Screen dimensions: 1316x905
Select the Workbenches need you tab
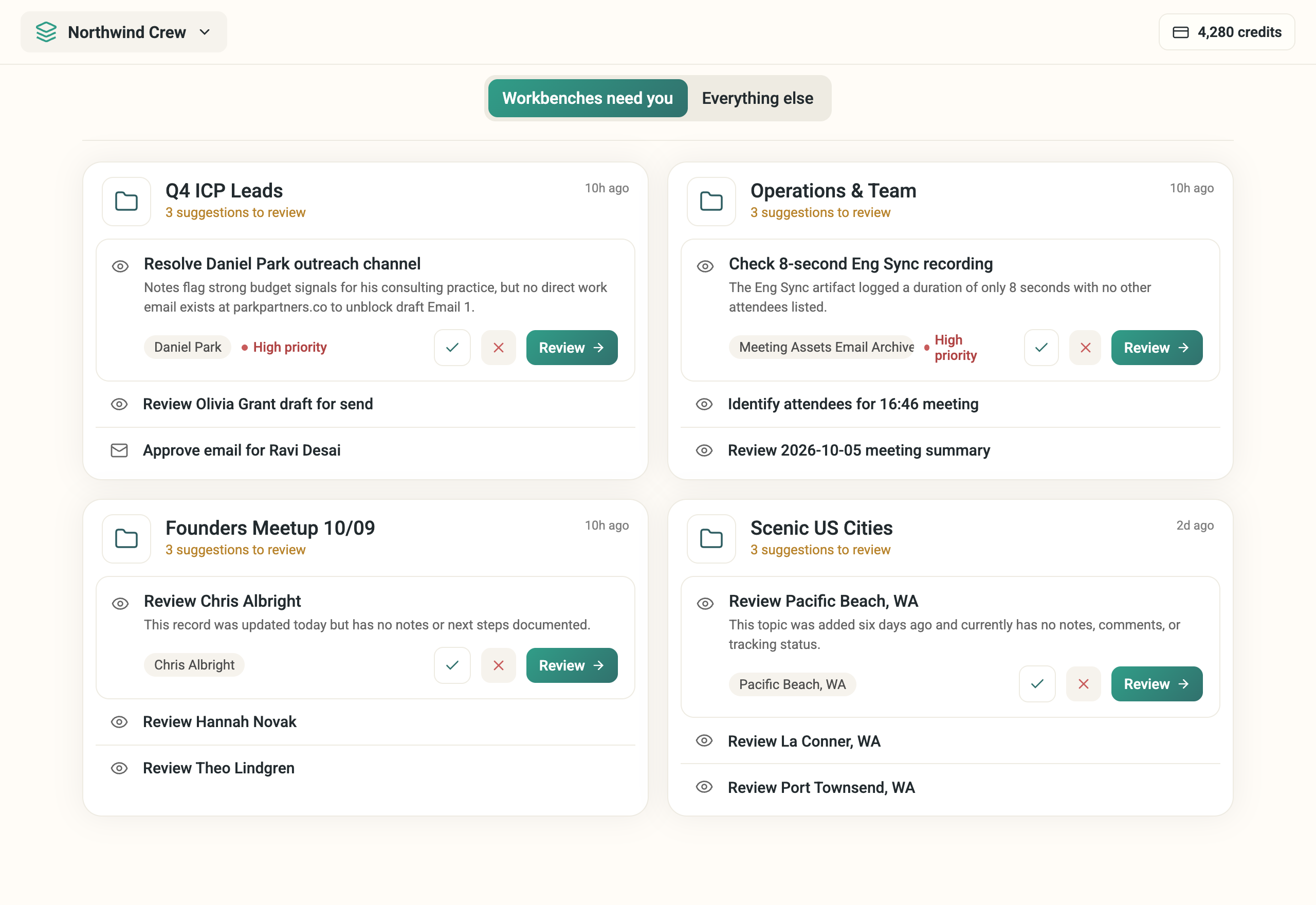tap(587, 98)
